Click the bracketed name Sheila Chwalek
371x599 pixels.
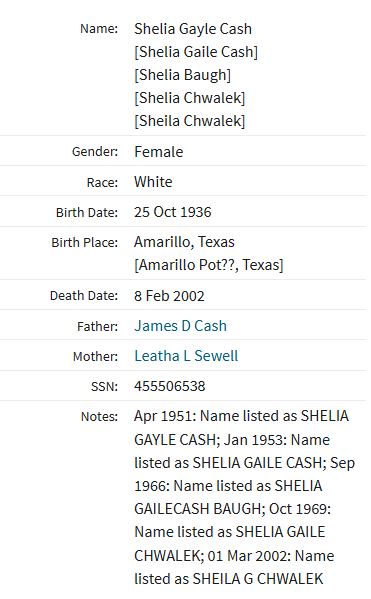click(190, 121)
